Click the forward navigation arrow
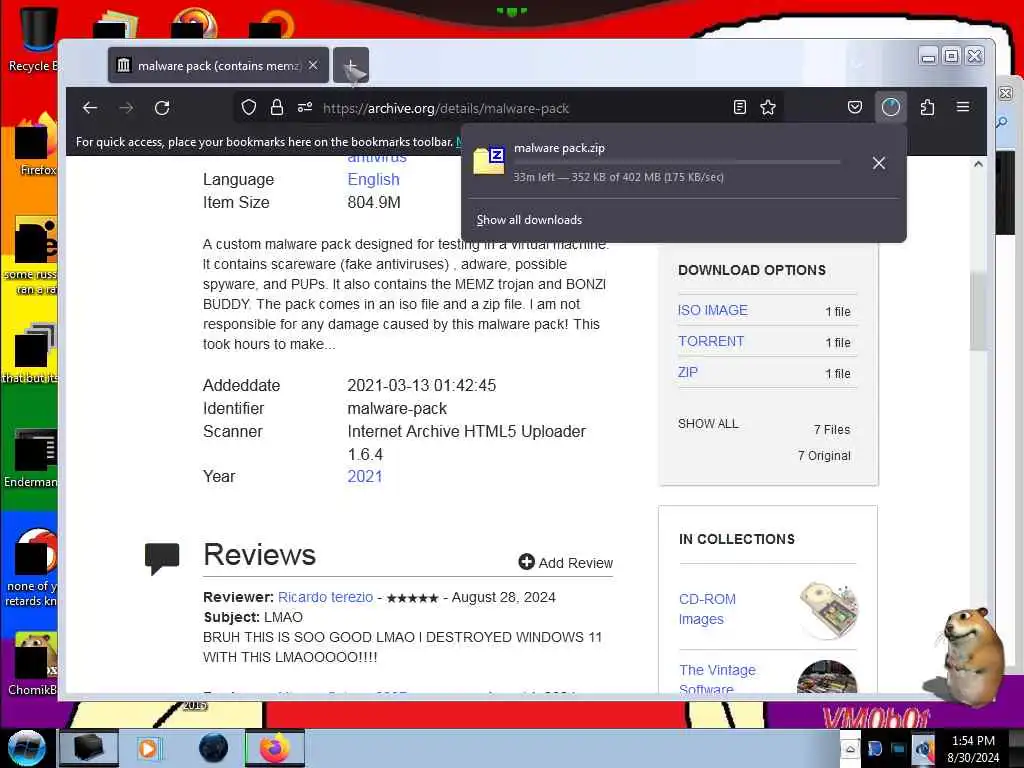The image size is (1024, 768). click(x=126, y=108)
